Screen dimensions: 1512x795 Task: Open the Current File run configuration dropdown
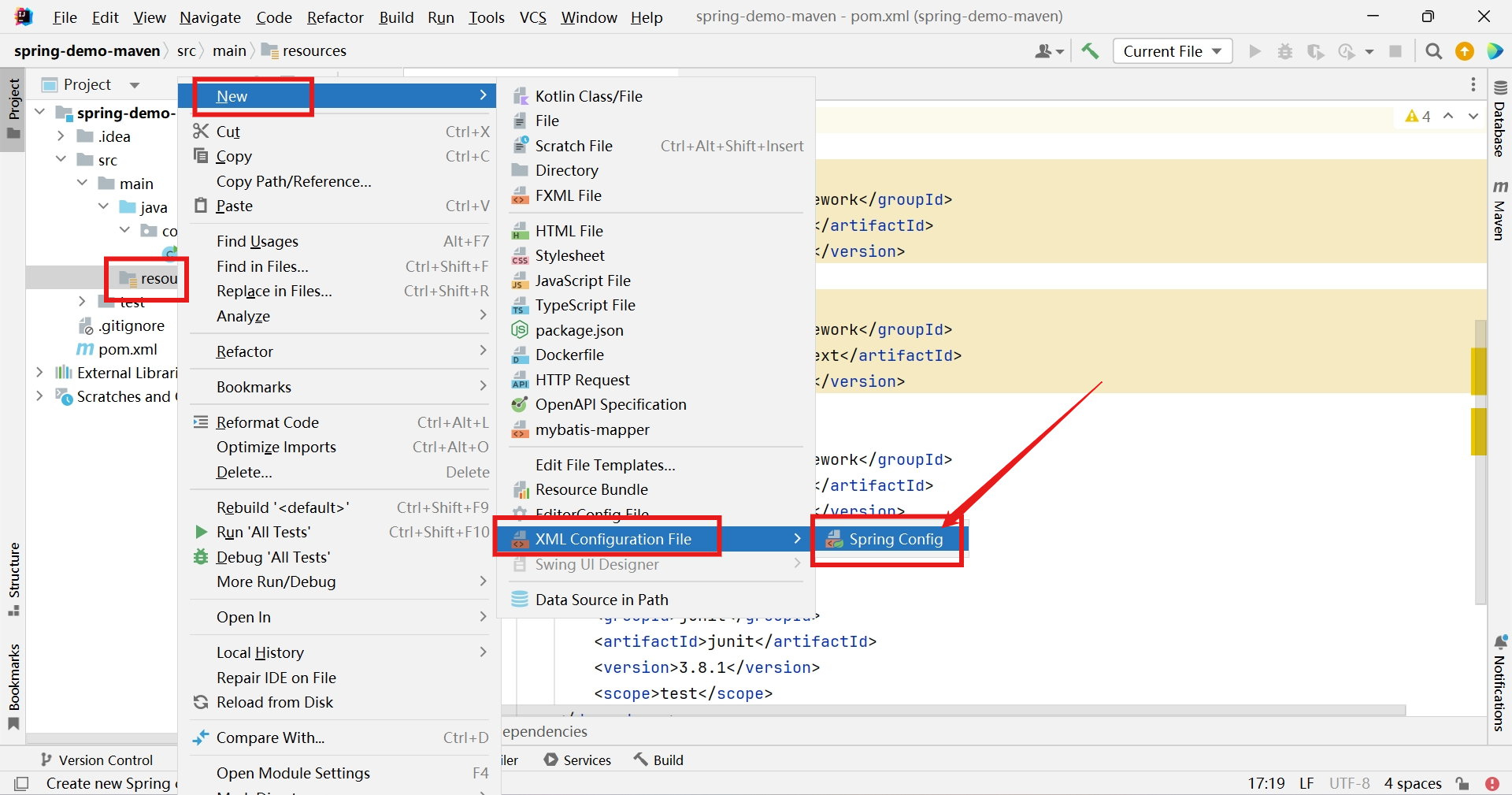(1172, 51)
